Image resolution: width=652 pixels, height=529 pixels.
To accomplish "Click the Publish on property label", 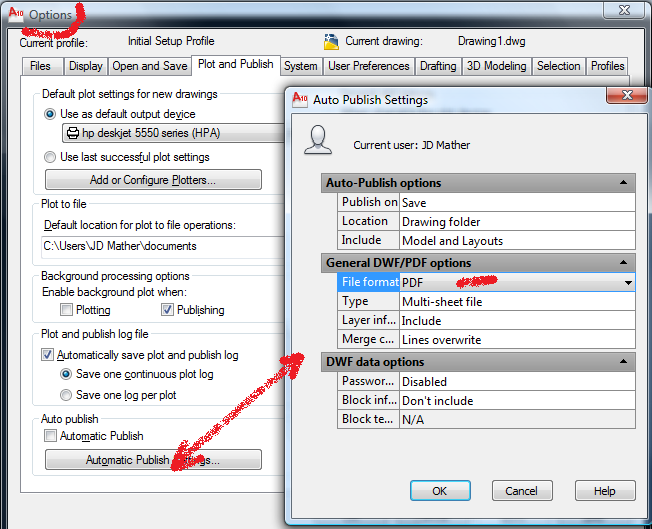I will [369, 202].
